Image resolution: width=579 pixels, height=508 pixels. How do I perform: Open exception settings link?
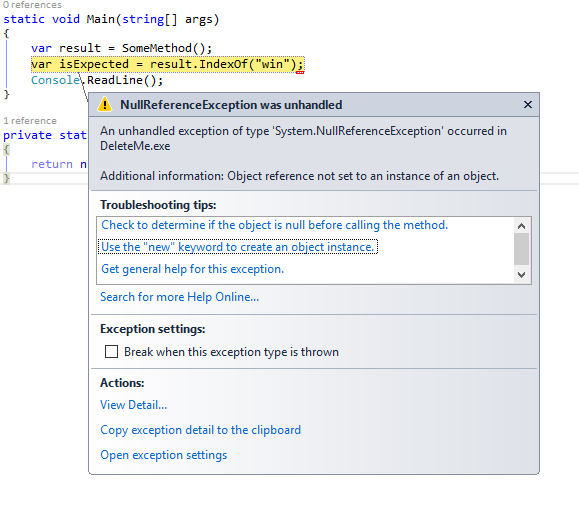164,455
